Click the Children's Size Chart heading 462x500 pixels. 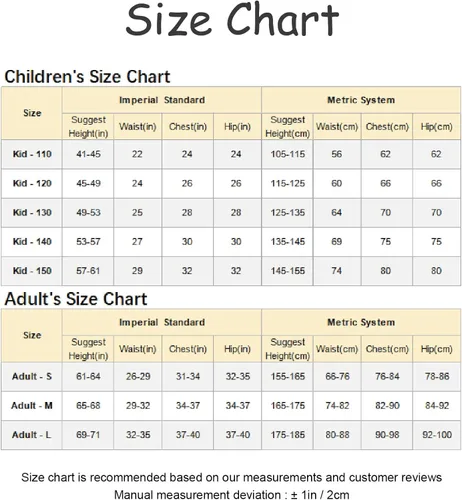coord(87,77)
